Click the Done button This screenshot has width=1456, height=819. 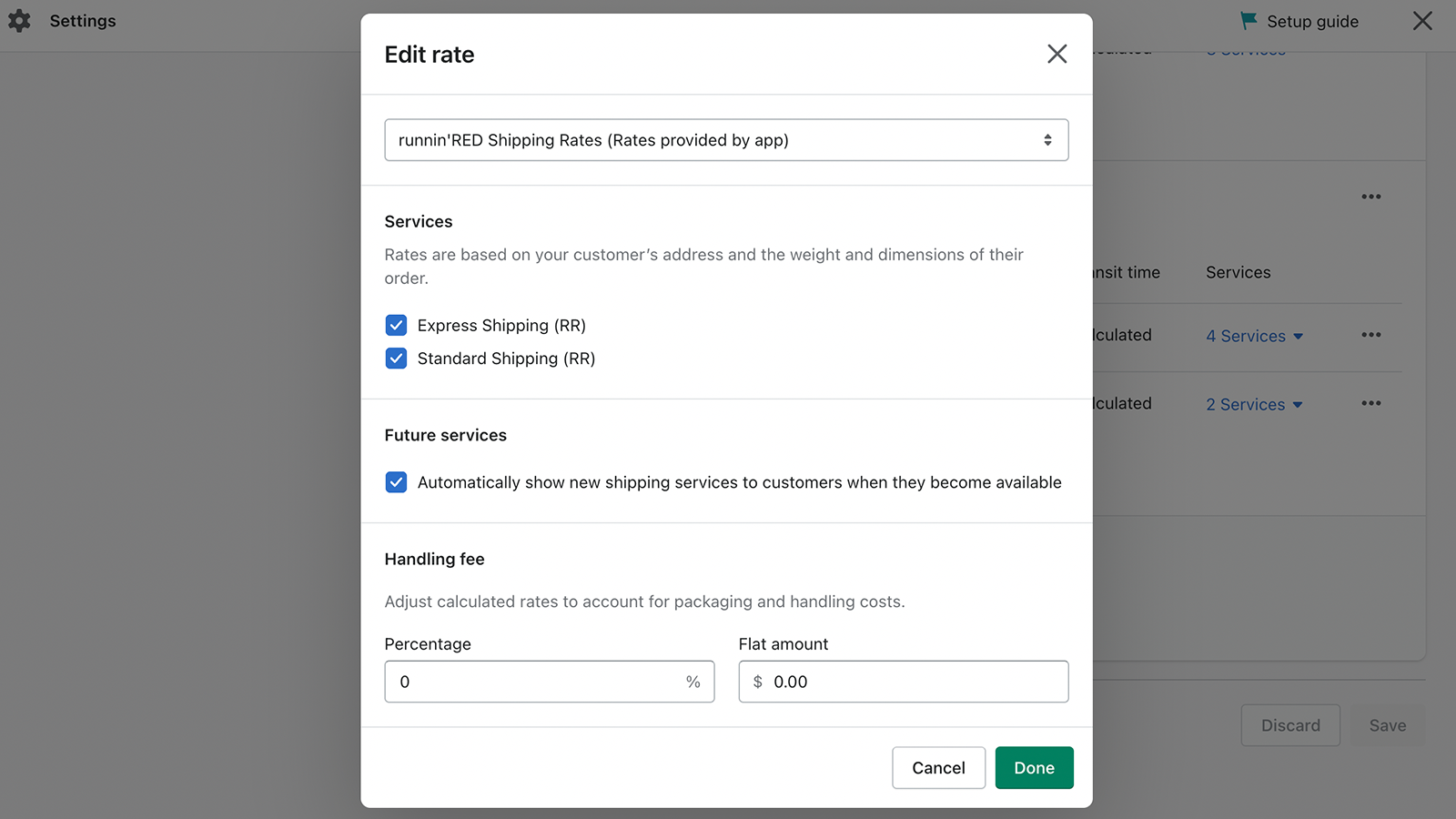(1034, 768)
